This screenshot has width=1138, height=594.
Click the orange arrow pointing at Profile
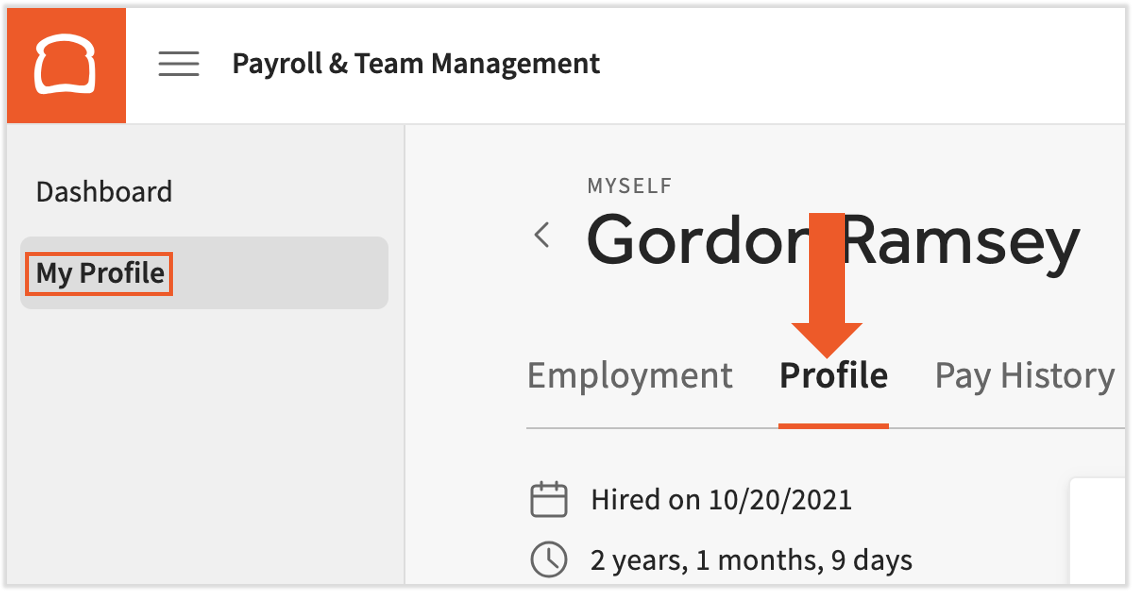827,280
